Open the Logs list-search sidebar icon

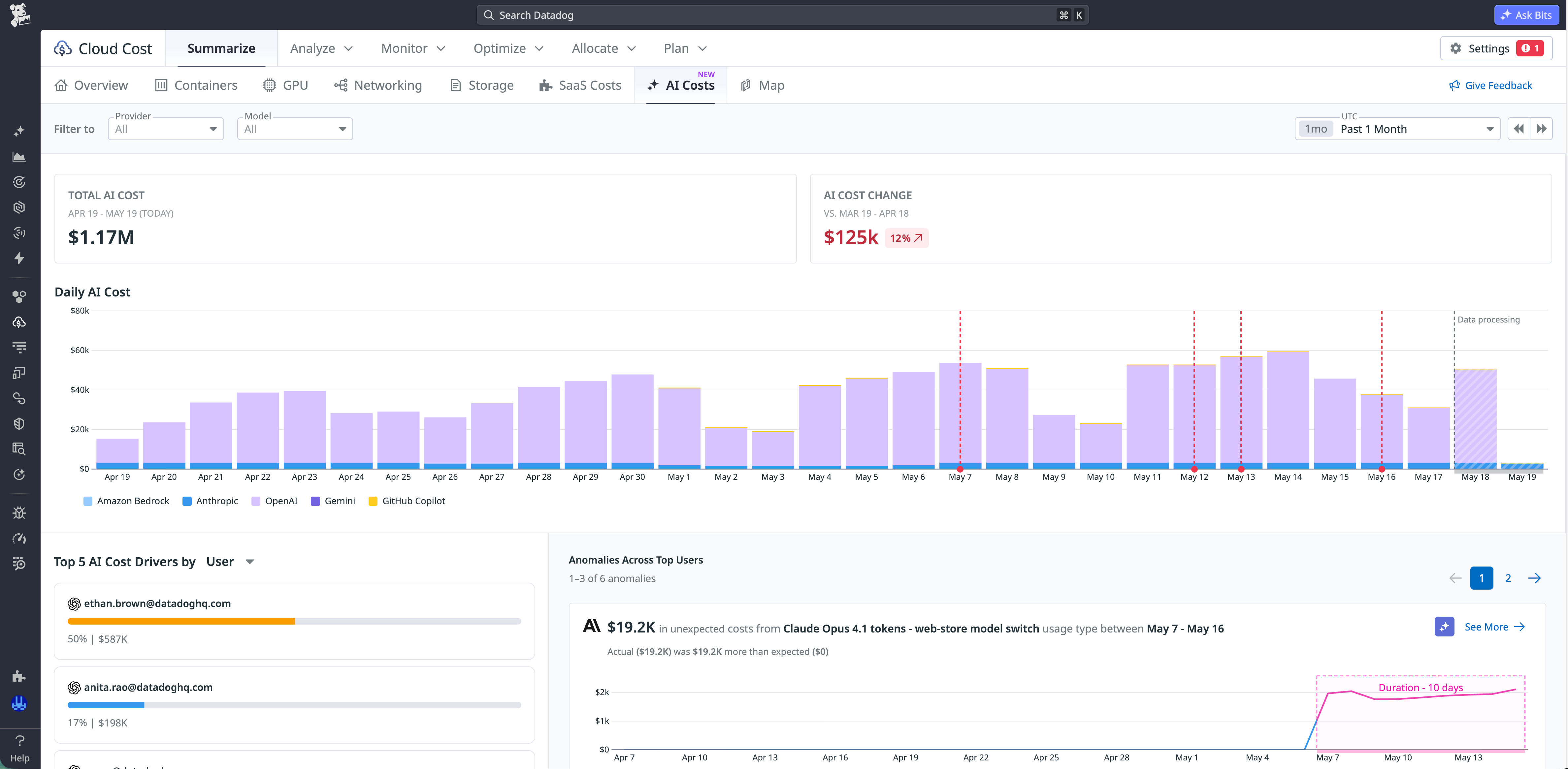19,563
